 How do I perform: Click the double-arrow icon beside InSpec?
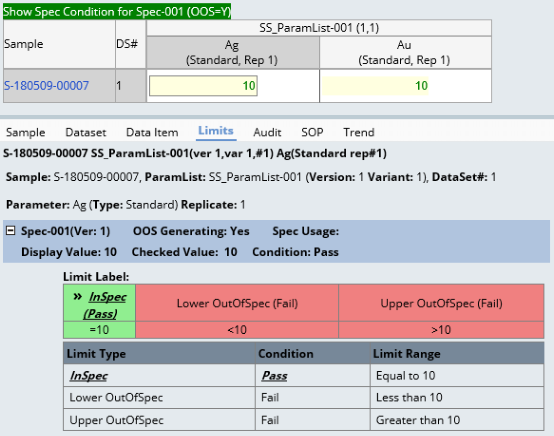[x=77, y=296]
